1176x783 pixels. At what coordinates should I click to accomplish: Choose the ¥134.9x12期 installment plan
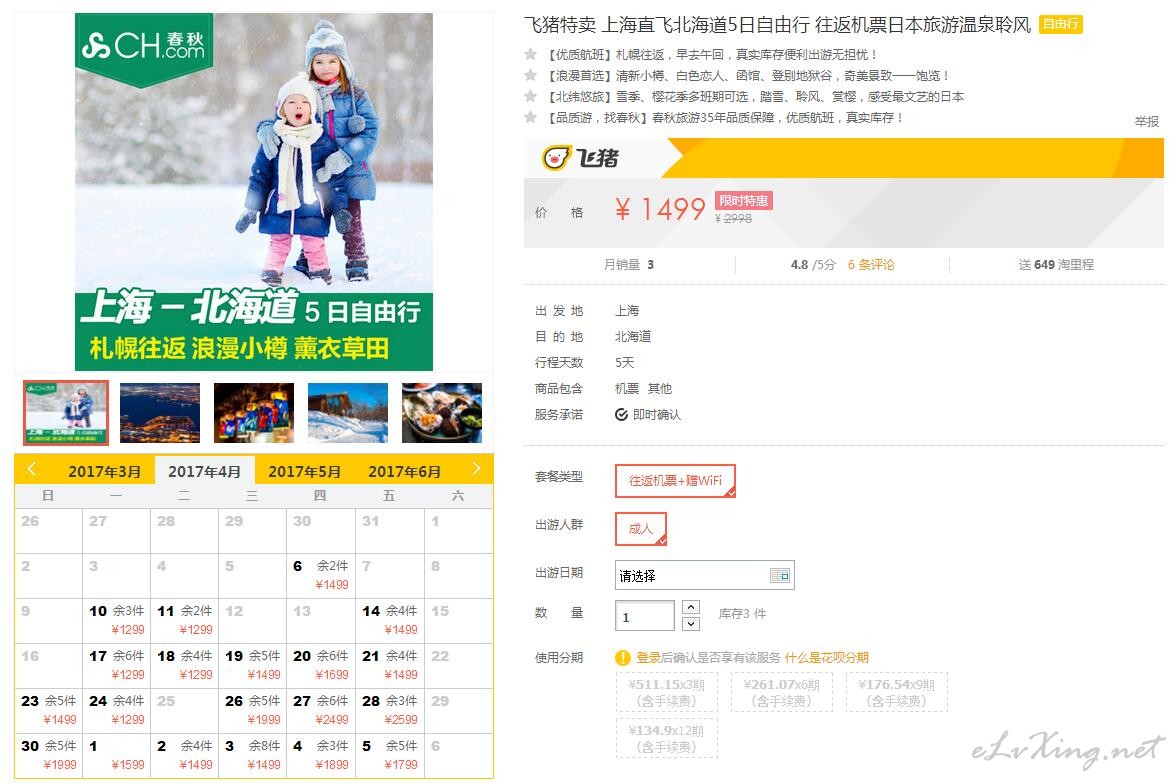point(667,738)
